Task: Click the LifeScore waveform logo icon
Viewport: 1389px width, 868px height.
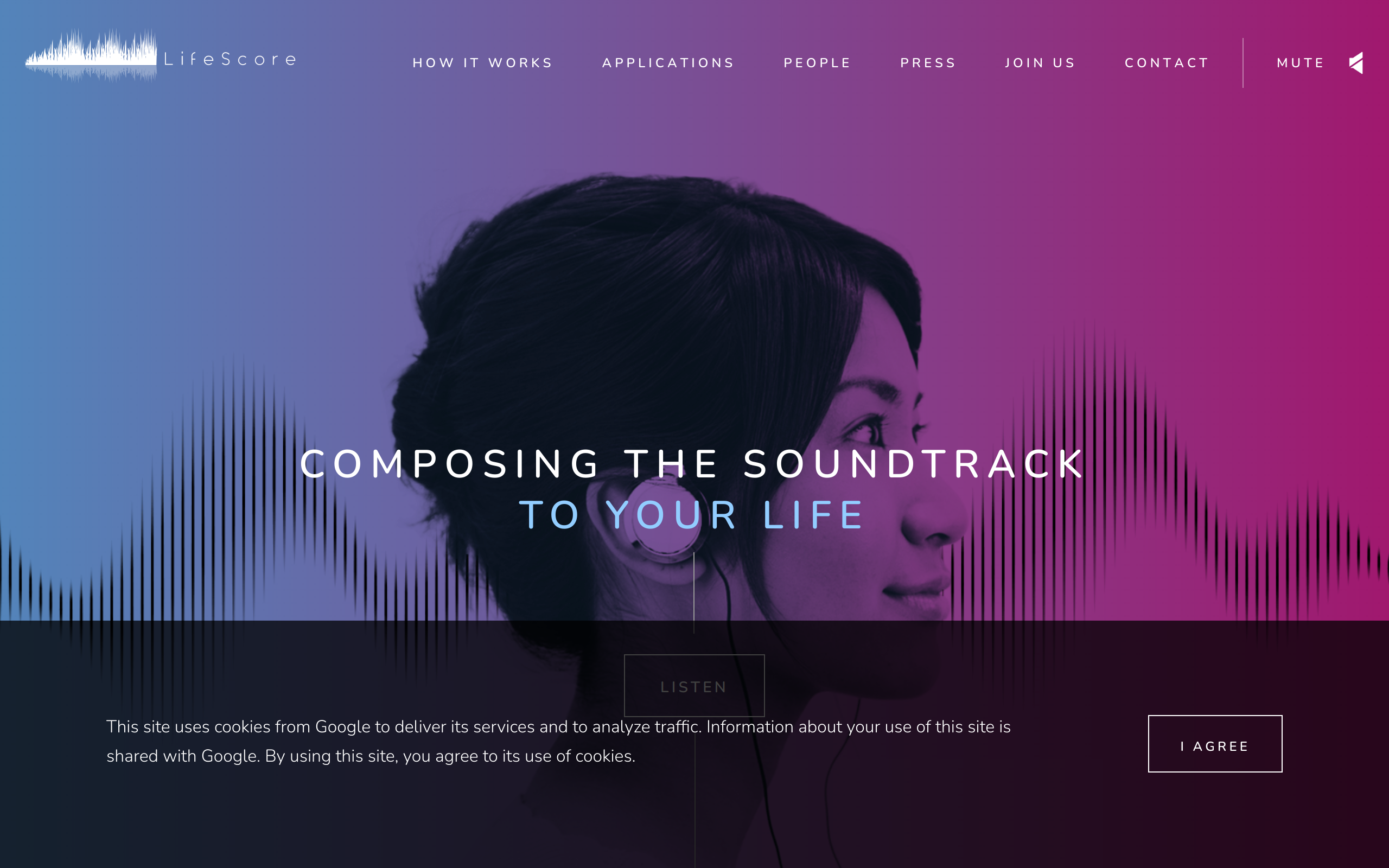Action: point(91,55)
